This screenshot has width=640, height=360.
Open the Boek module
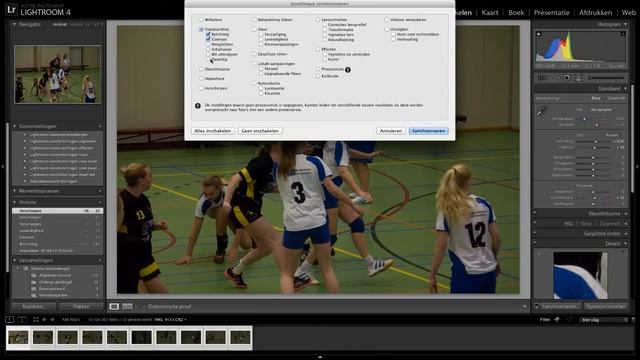point(516,13)
